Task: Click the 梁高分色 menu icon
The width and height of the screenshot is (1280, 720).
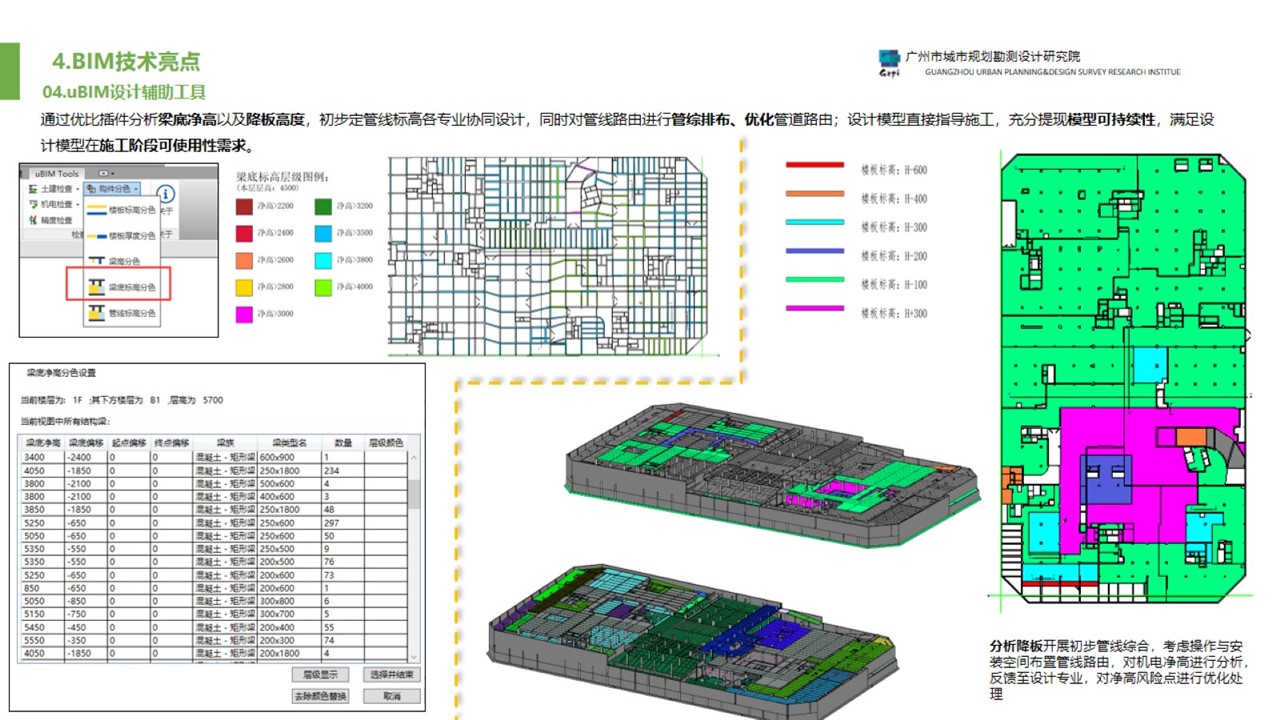Action: (96, 260)
